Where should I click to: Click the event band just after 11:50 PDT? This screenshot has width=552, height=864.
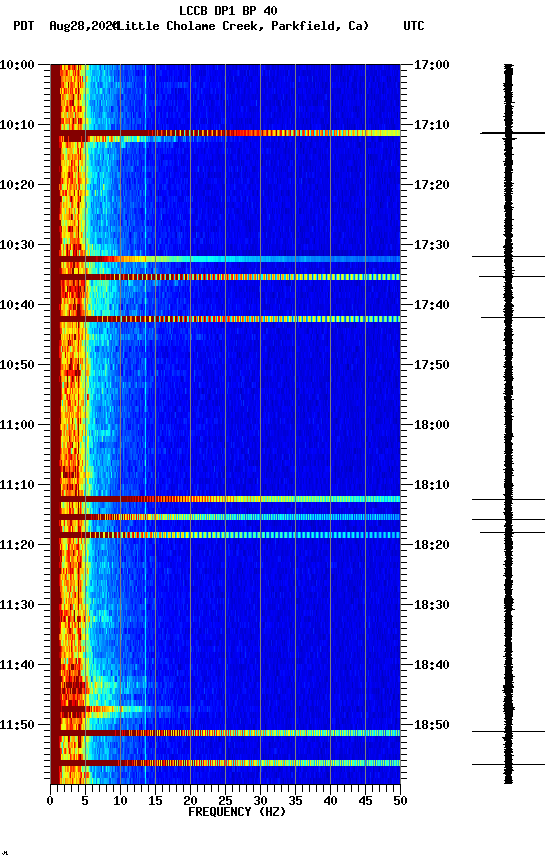225,733
